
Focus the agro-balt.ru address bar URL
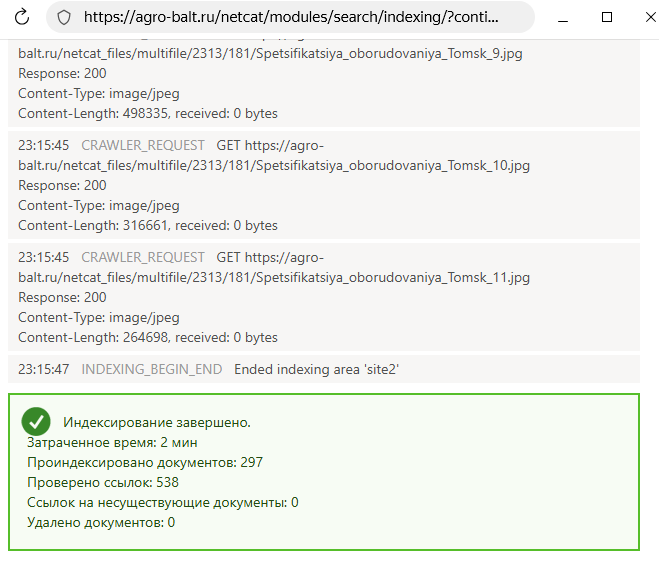tap(291, 17)
